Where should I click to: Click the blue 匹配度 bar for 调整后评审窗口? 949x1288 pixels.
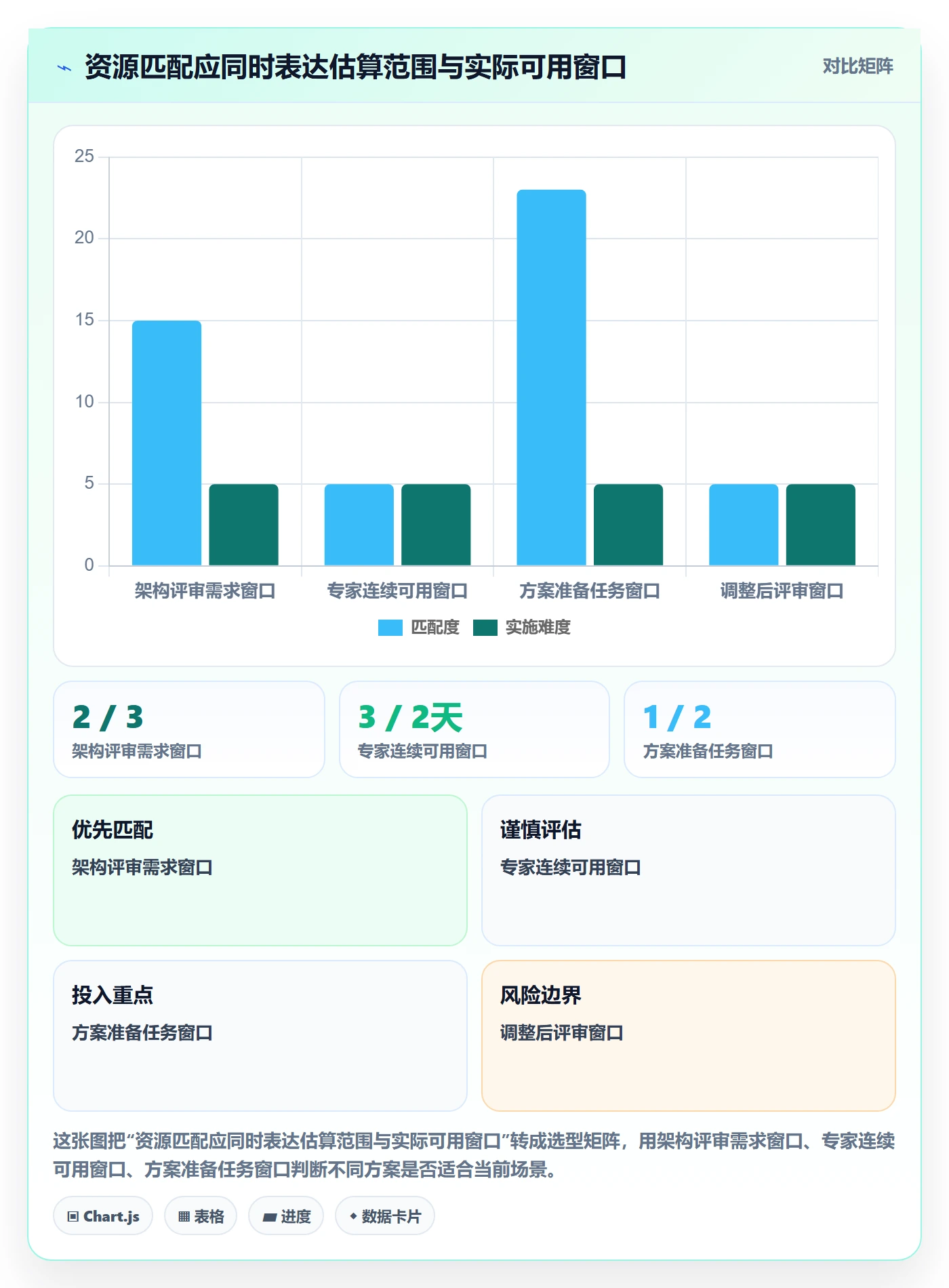[744, 525]
